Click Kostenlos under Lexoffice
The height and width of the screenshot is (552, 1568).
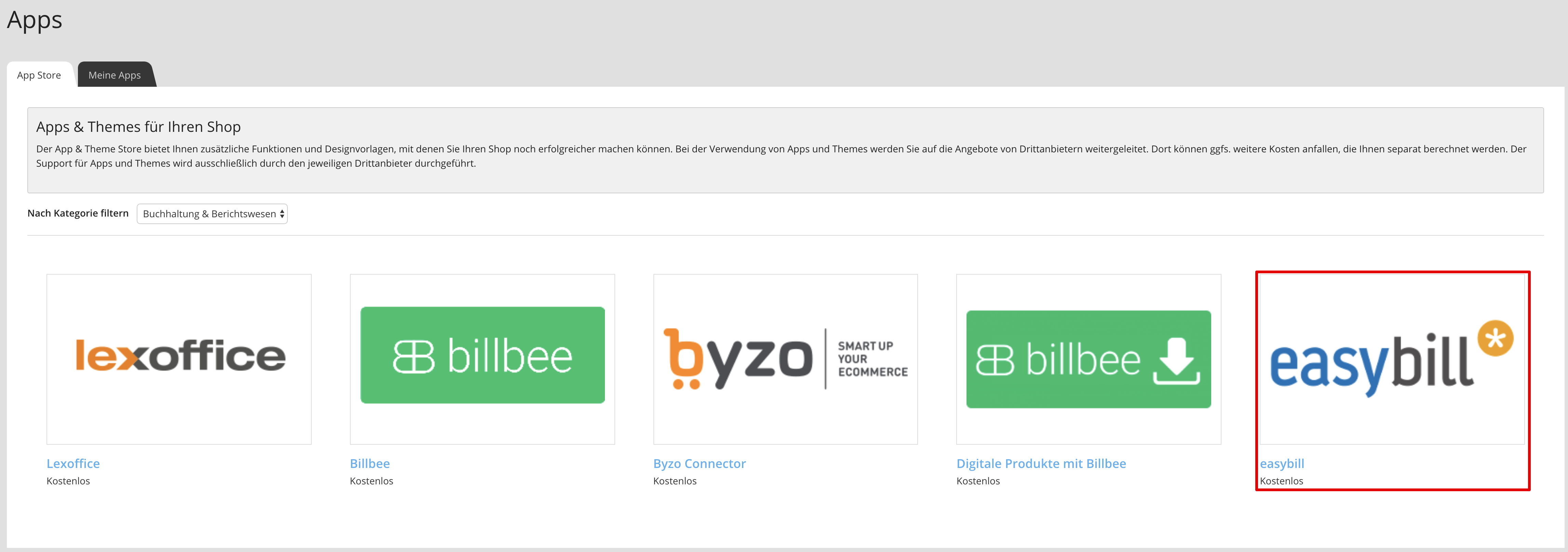click(x=68, y=481)
